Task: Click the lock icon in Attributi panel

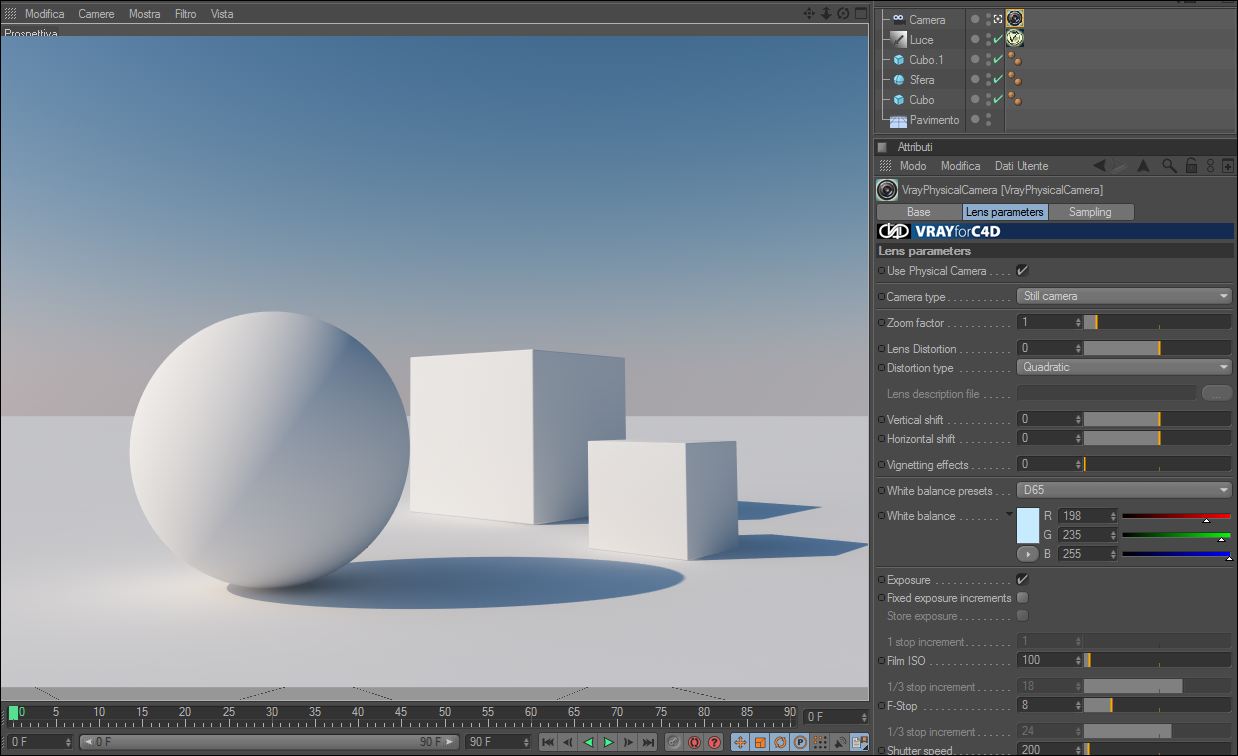Action: pos(1191,166)
